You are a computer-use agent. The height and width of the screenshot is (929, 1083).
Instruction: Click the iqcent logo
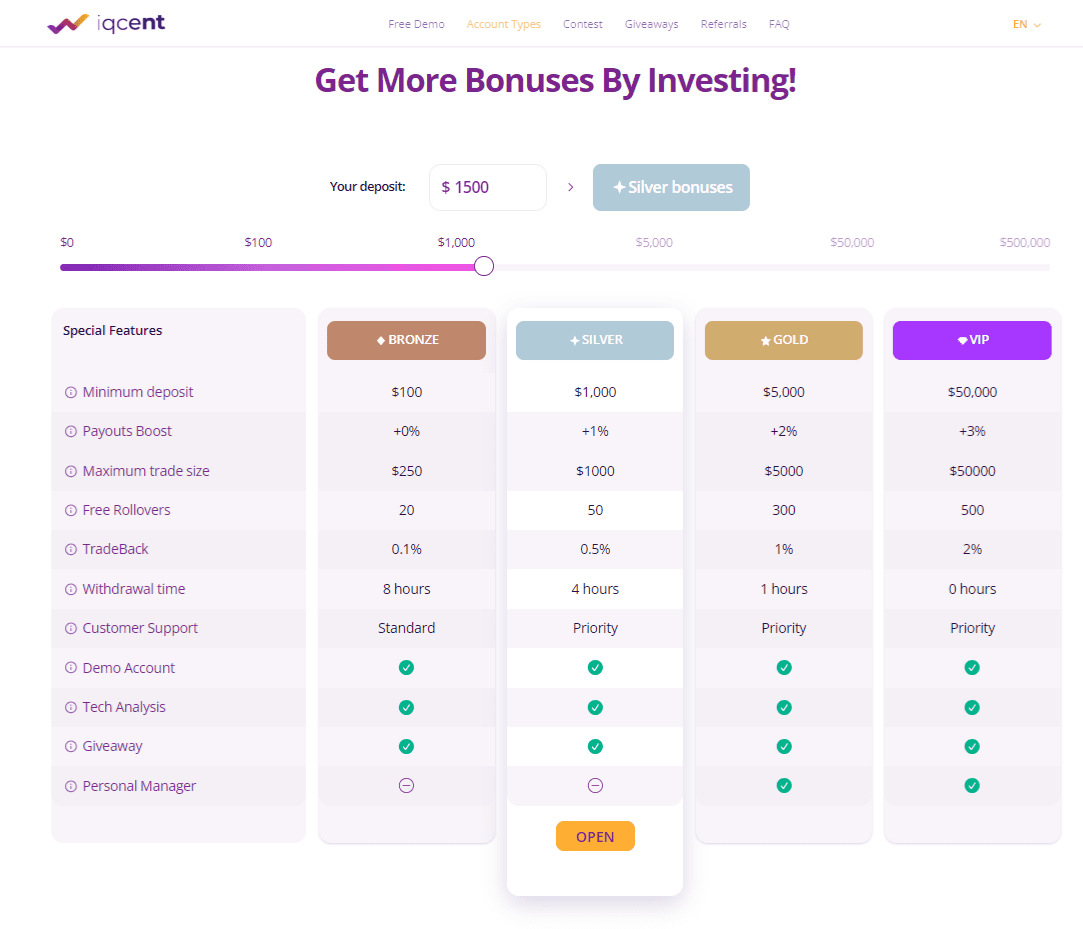pos(105,23)
